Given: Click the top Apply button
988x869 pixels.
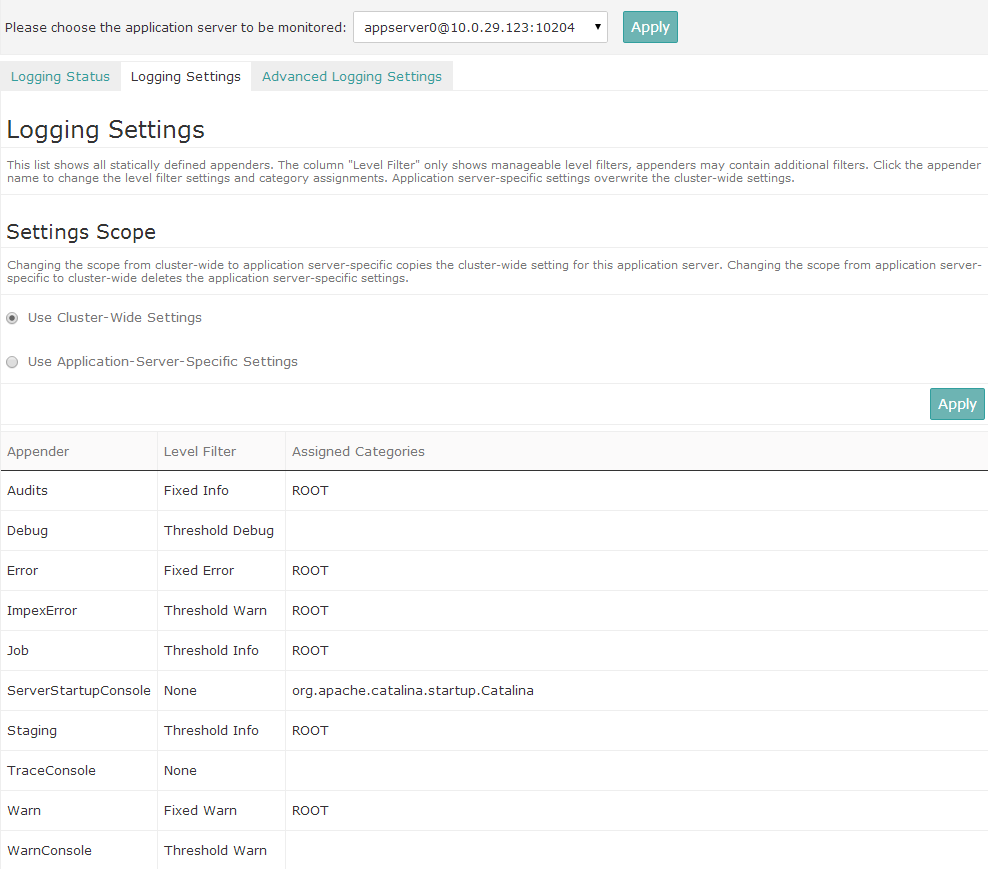Looking at the screenshot, I should (650, 27).
